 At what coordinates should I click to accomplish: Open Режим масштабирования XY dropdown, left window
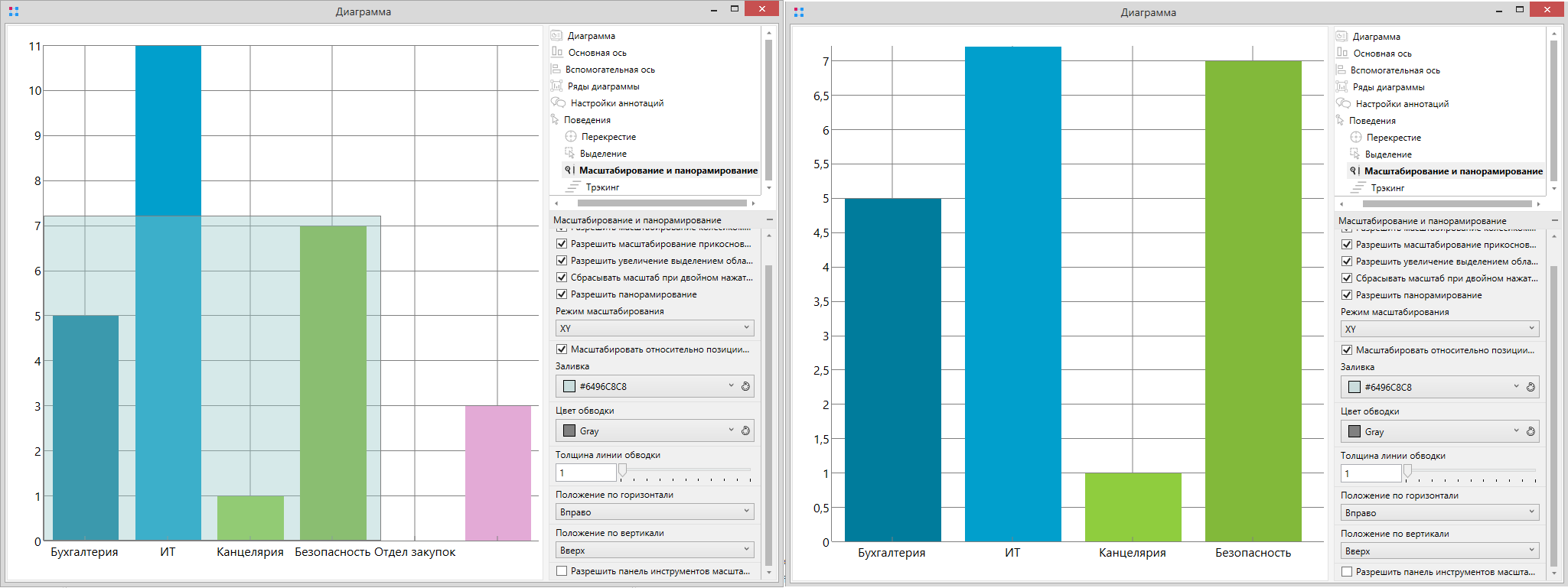tap(654, 328)
